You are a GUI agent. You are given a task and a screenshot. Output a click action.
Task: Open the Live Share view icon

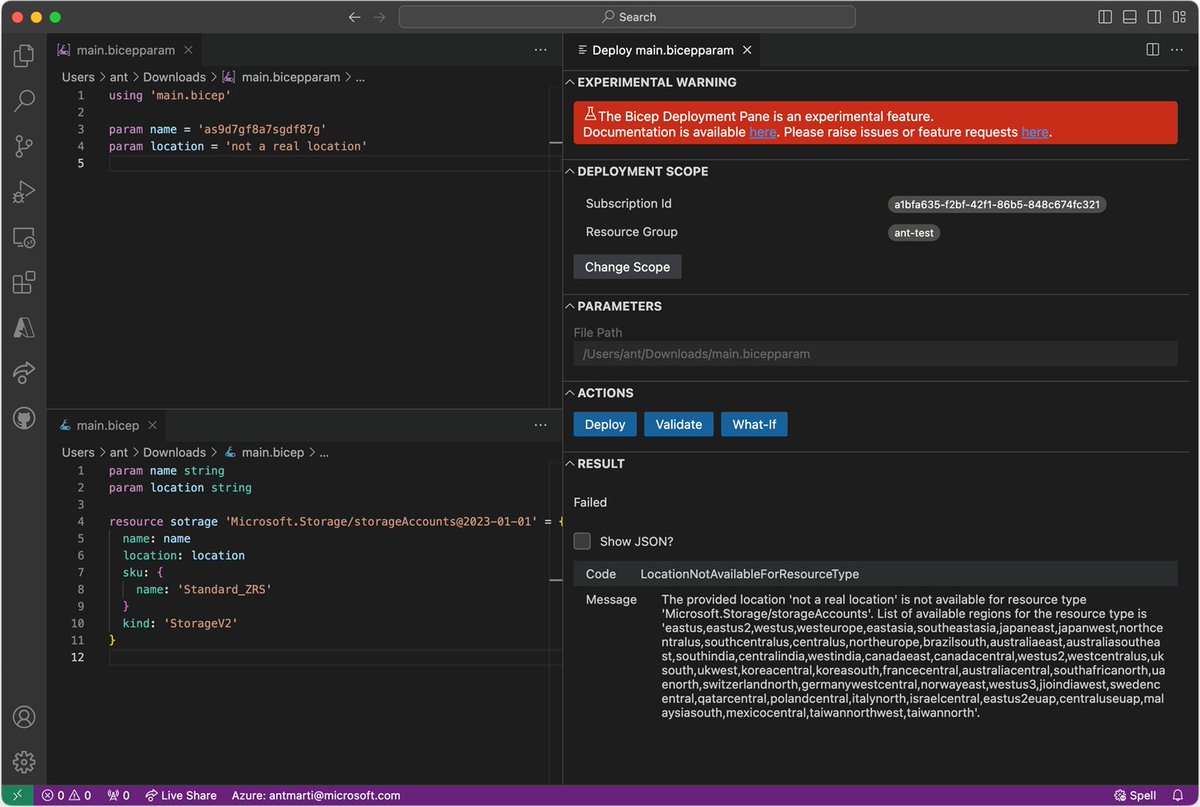point(24,373)
